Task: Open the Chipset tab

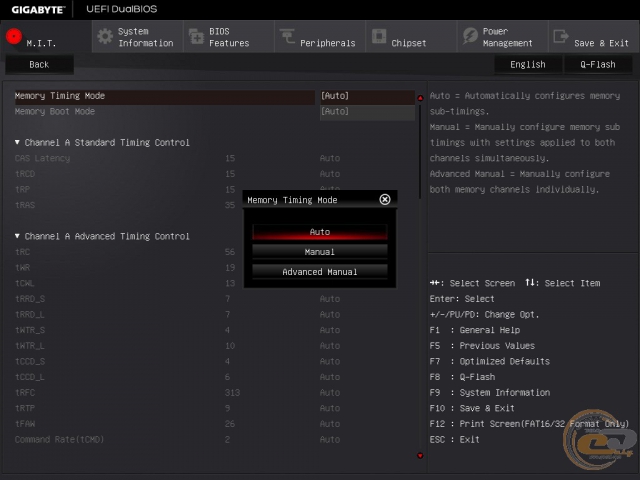Action: (411, 37)
